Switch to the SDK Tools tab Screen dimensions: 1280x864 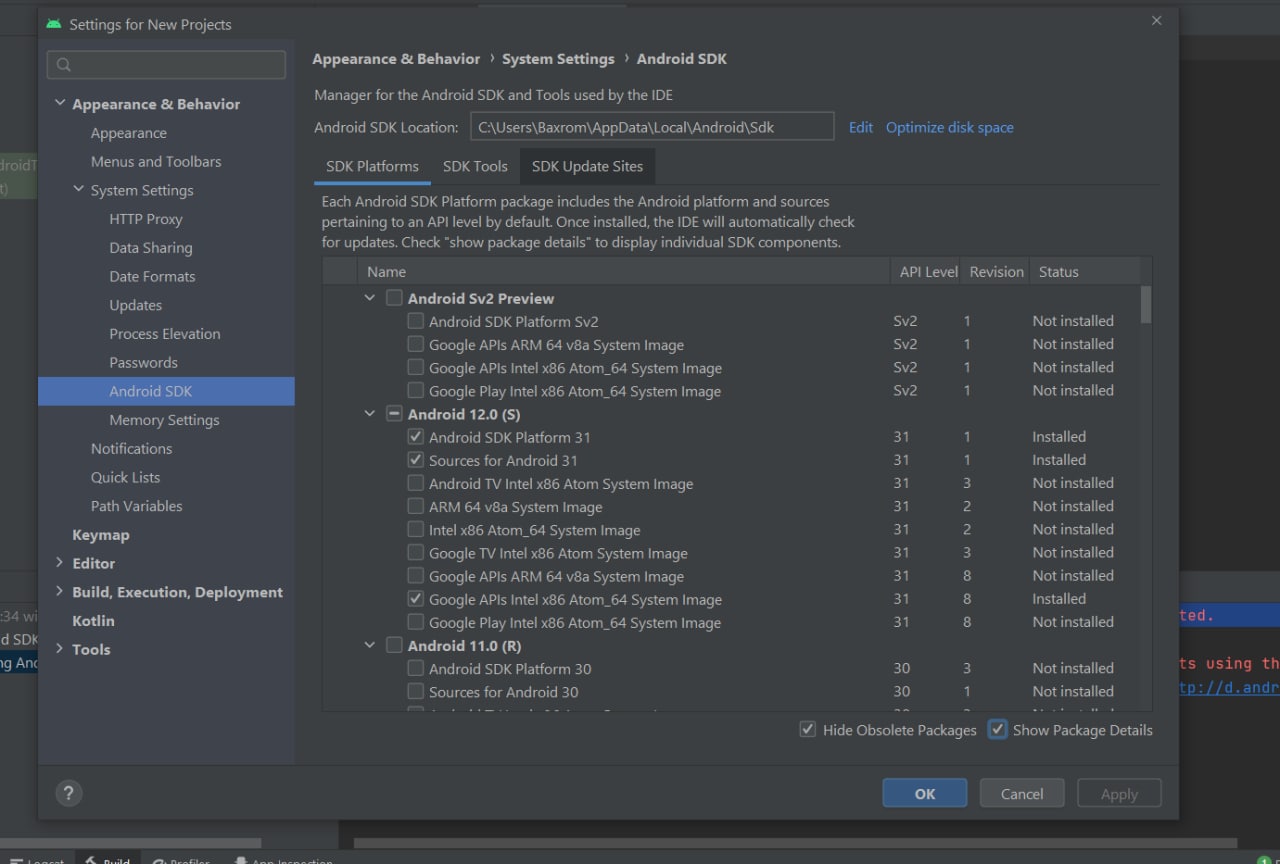pyautogui.click(x=475, y=166)
